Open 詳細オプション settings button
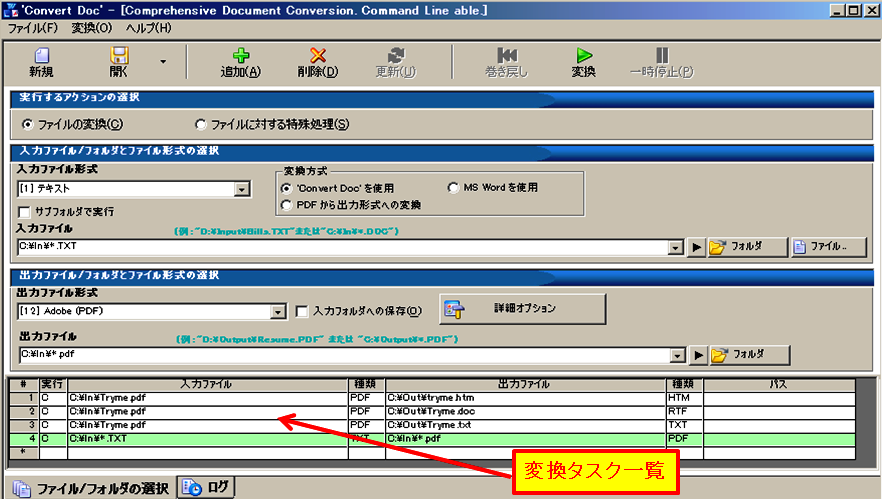 coord(522,308)
